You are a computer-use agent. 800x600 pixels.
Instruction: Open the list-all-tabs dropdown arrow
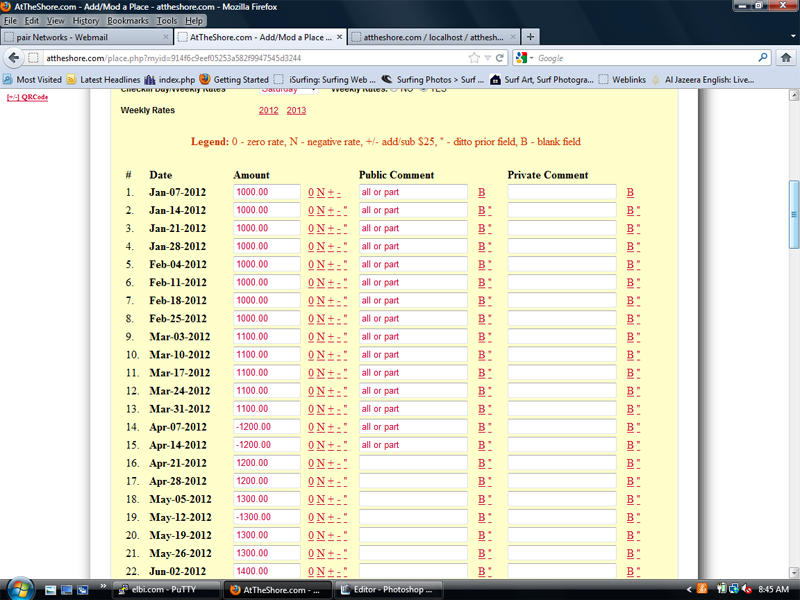[x=793, y=37]
